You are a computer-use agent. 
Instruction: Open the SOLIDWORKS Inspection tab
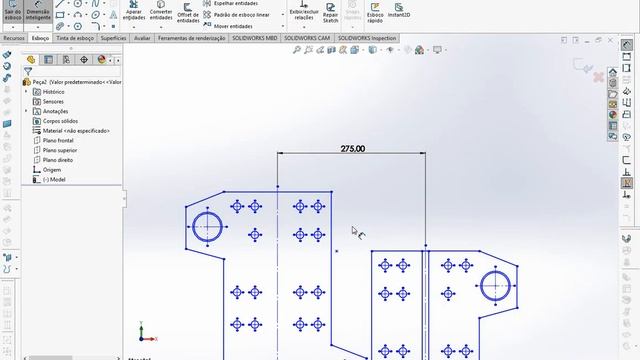click(x=367, y=38)
